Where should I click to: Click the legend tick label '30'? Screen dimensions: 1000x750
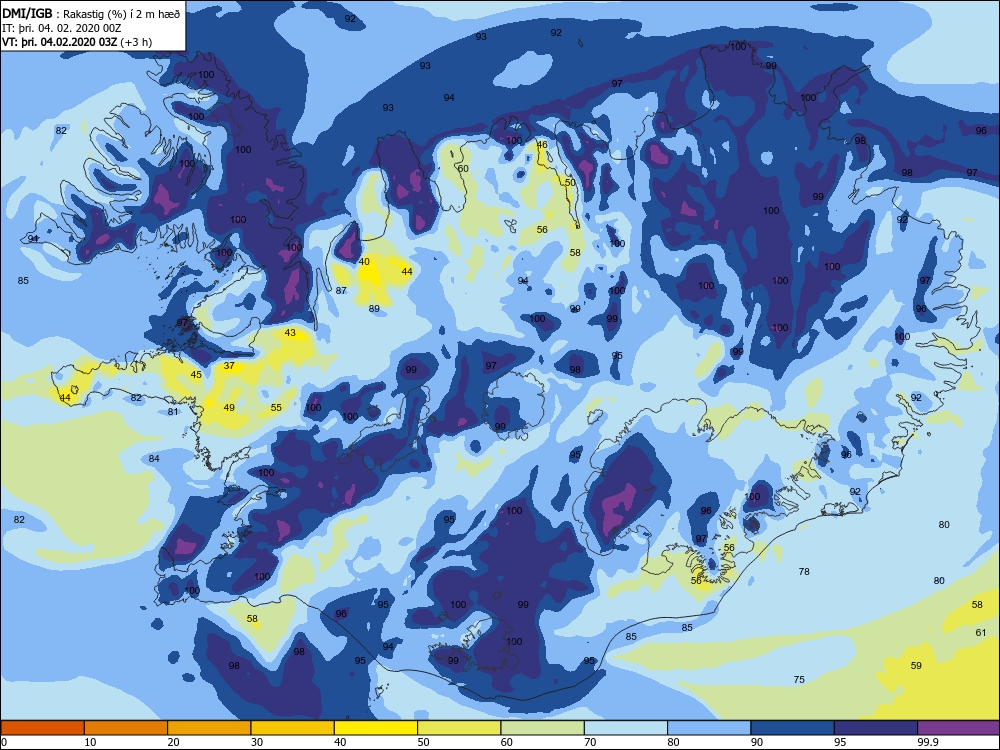point(257,742)
